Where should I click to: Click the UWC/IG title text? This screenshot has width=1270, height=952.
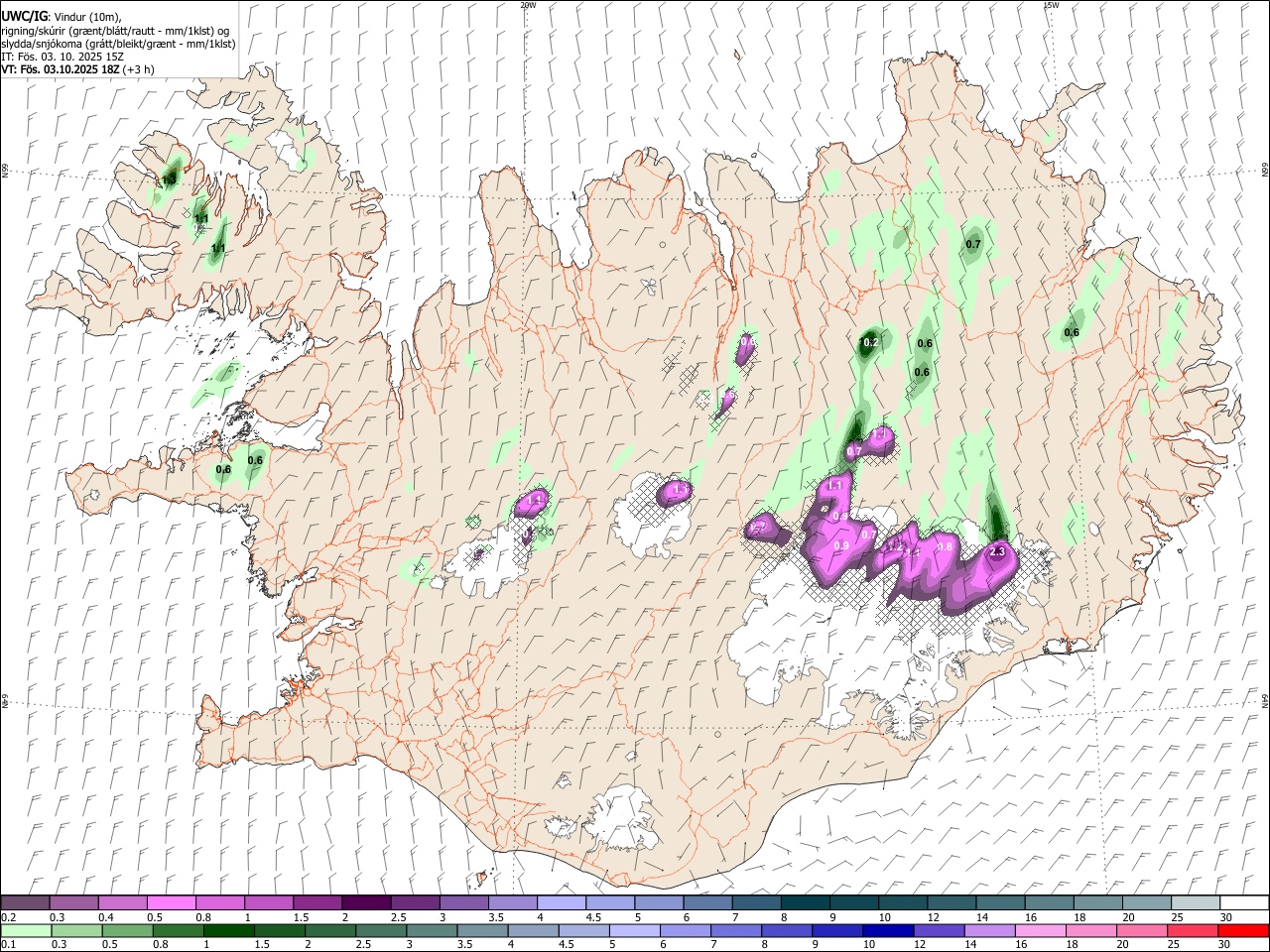(x=24, y=16)
